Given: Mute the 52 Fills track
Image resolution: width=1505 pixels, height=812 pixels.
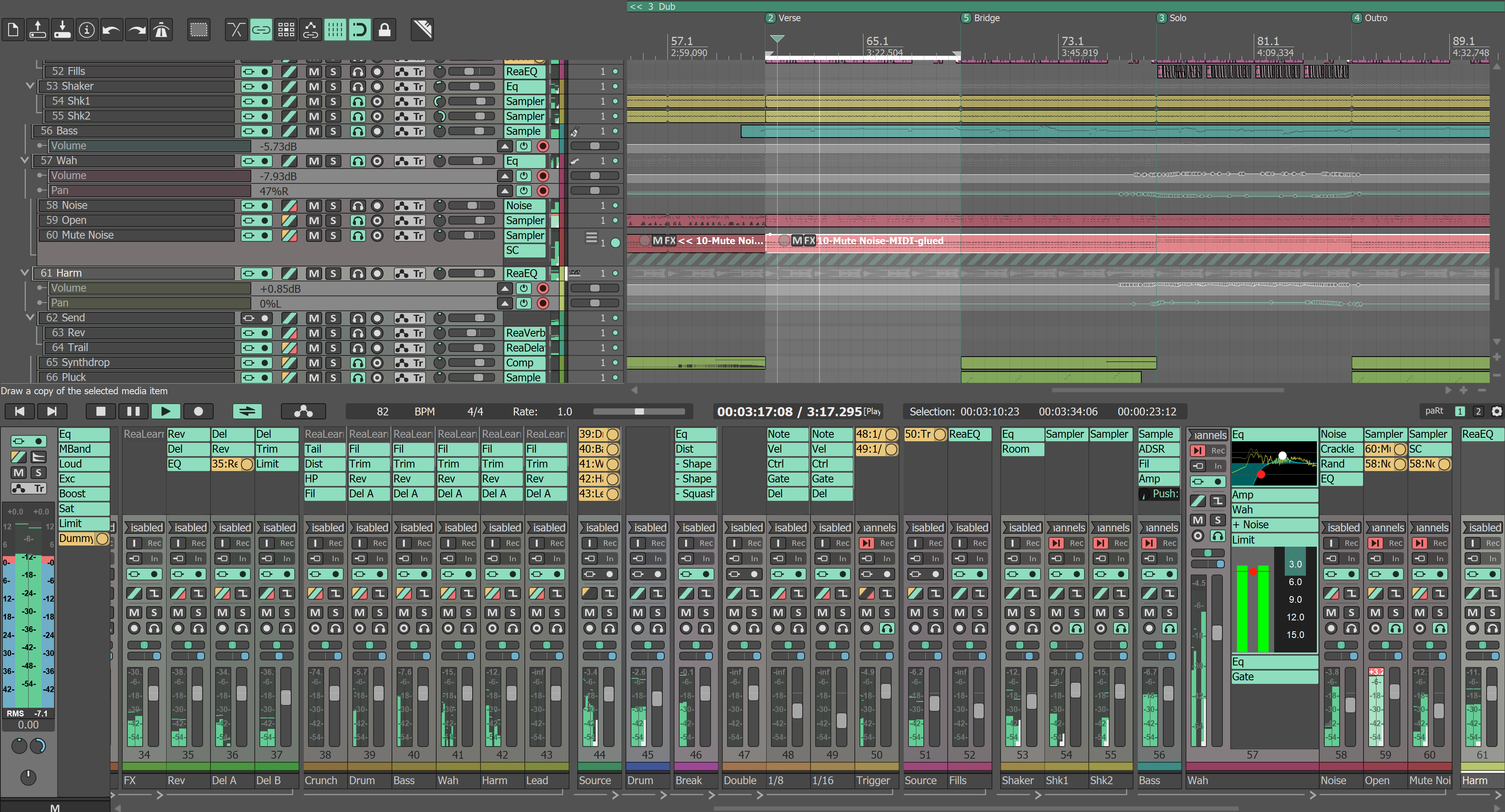Looking at the screenshot, I should point(314,71).
